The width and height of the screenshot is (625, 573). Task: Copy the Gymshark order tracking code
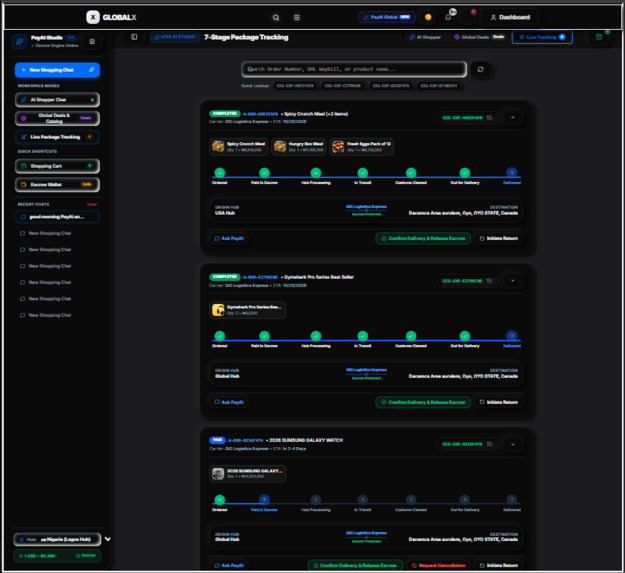tap(490, 281)
